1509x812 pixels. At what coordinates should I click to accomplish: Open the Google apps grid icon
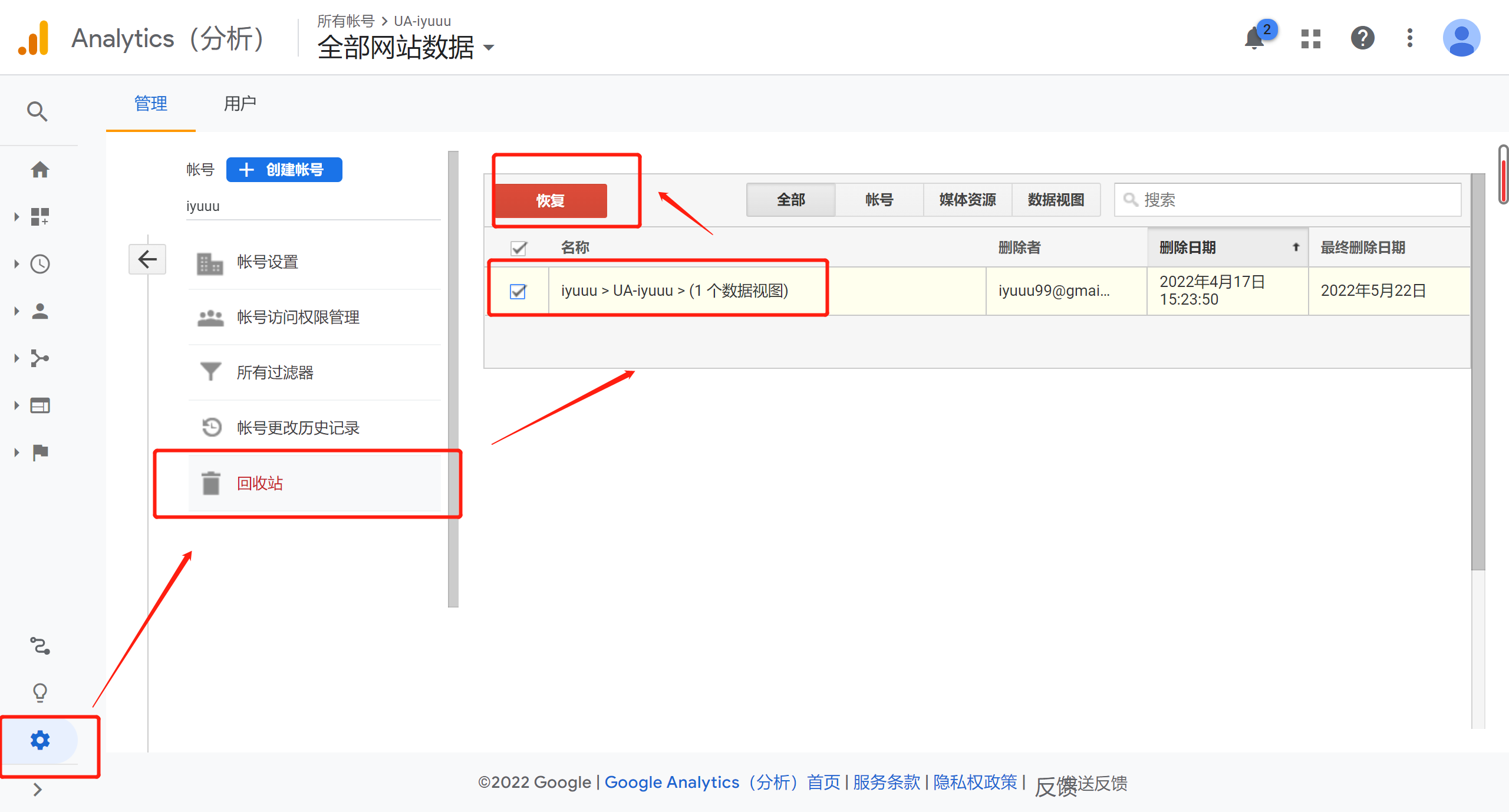pyautogui.click(x=1310, y=38)
